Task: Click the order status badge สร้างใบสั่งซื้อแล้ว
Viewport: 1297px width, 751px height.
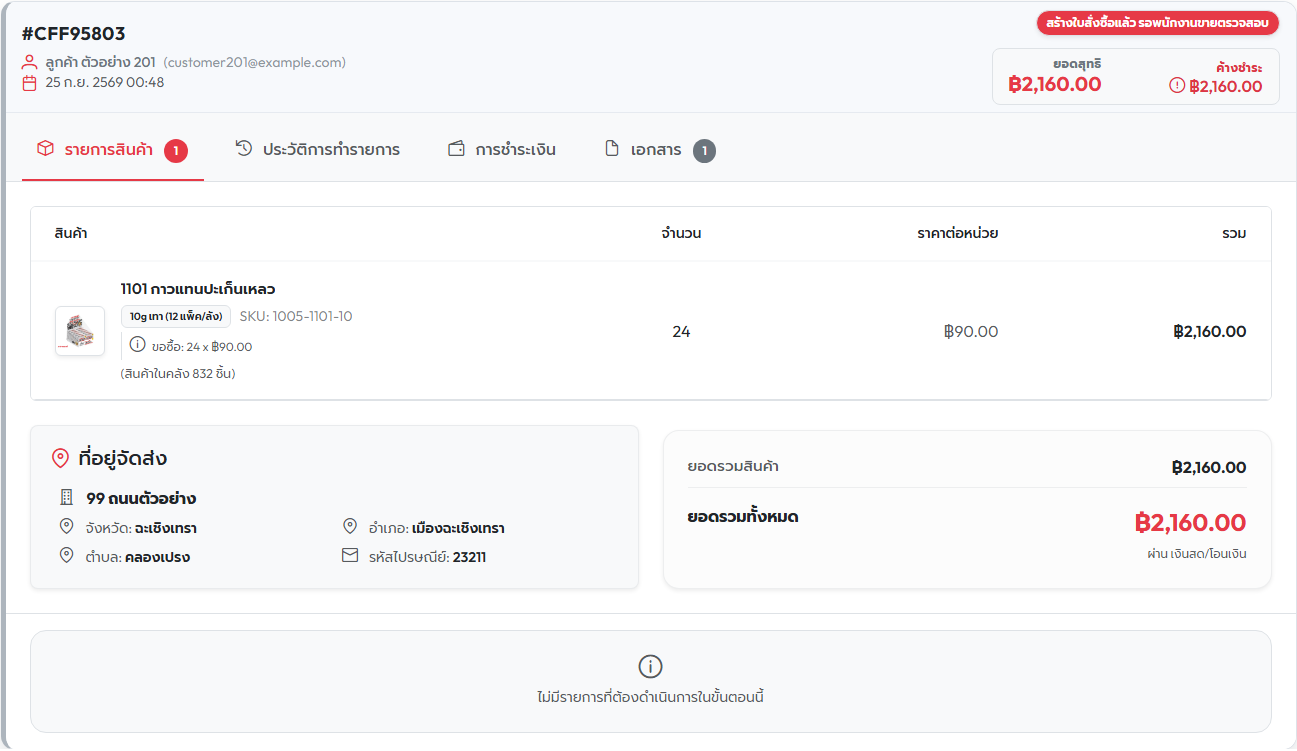Action: (x=1157, y=23)
